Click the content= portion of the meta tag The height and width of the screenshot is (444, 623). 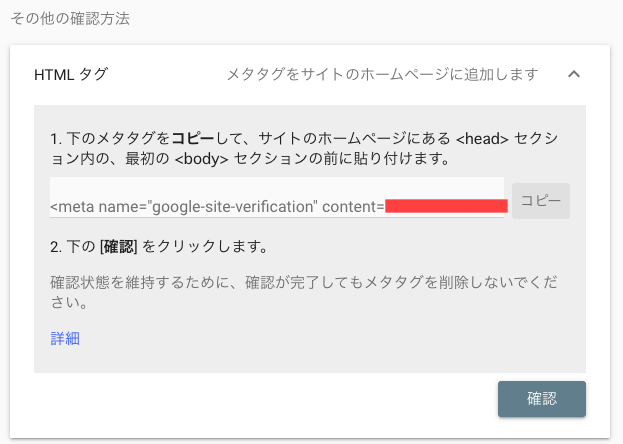click(x=353, y=207)
